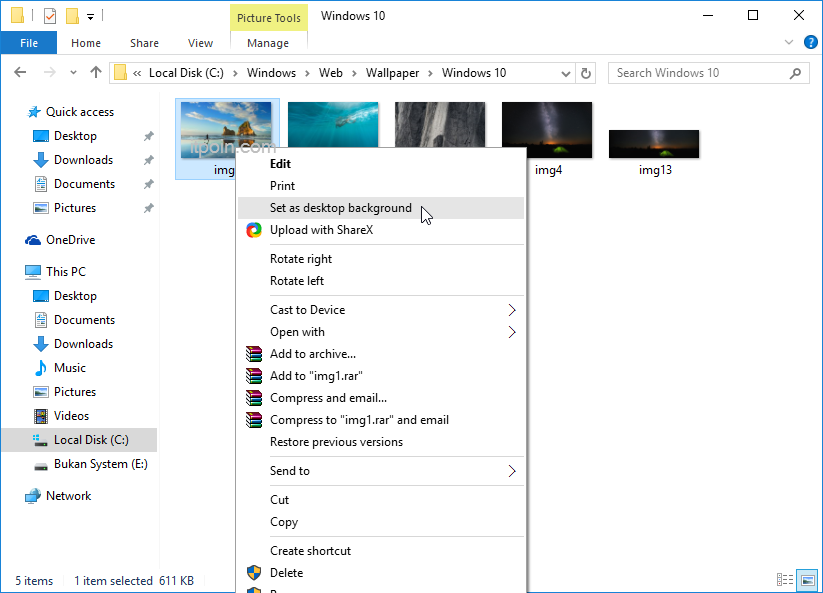Choose Add to archive... option
The height and width of the screenshot is (593, 823).
pos(381,354)
